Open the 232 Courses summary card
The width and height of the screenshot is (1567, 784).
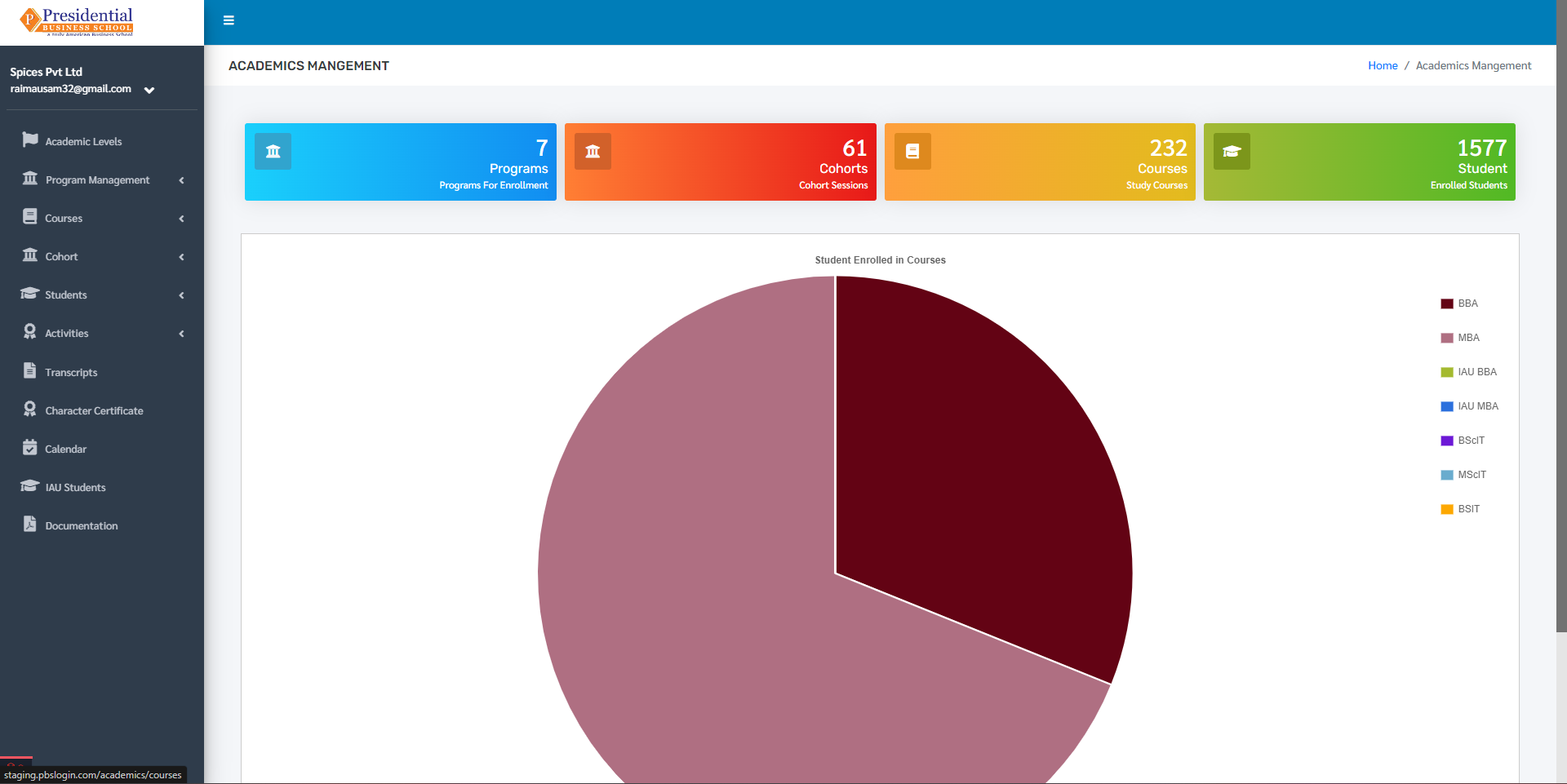(x=1040, y=162)
